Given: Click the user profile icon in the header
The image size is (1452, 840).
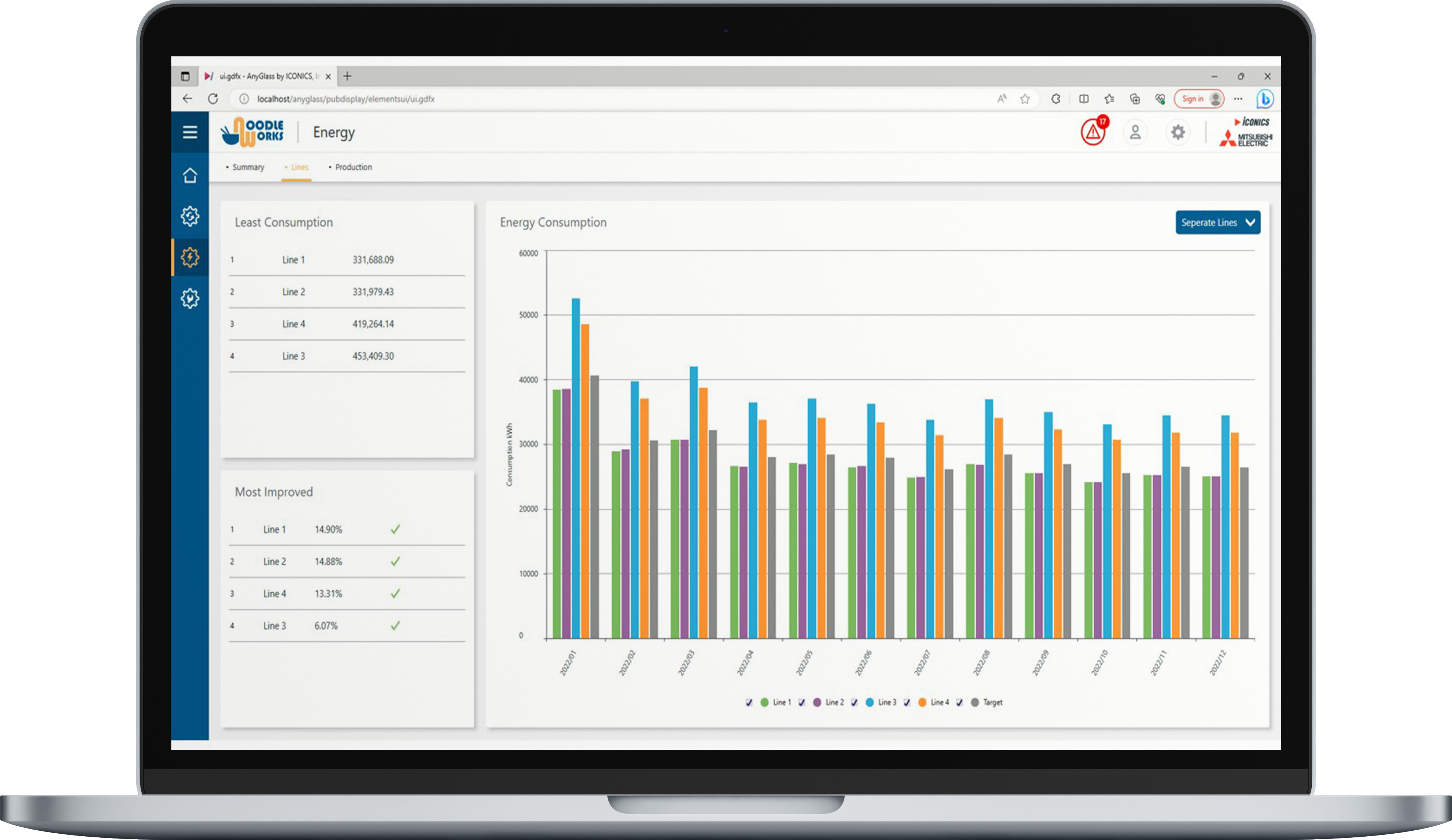Looking at the screenshot, I should [1135, 132].
